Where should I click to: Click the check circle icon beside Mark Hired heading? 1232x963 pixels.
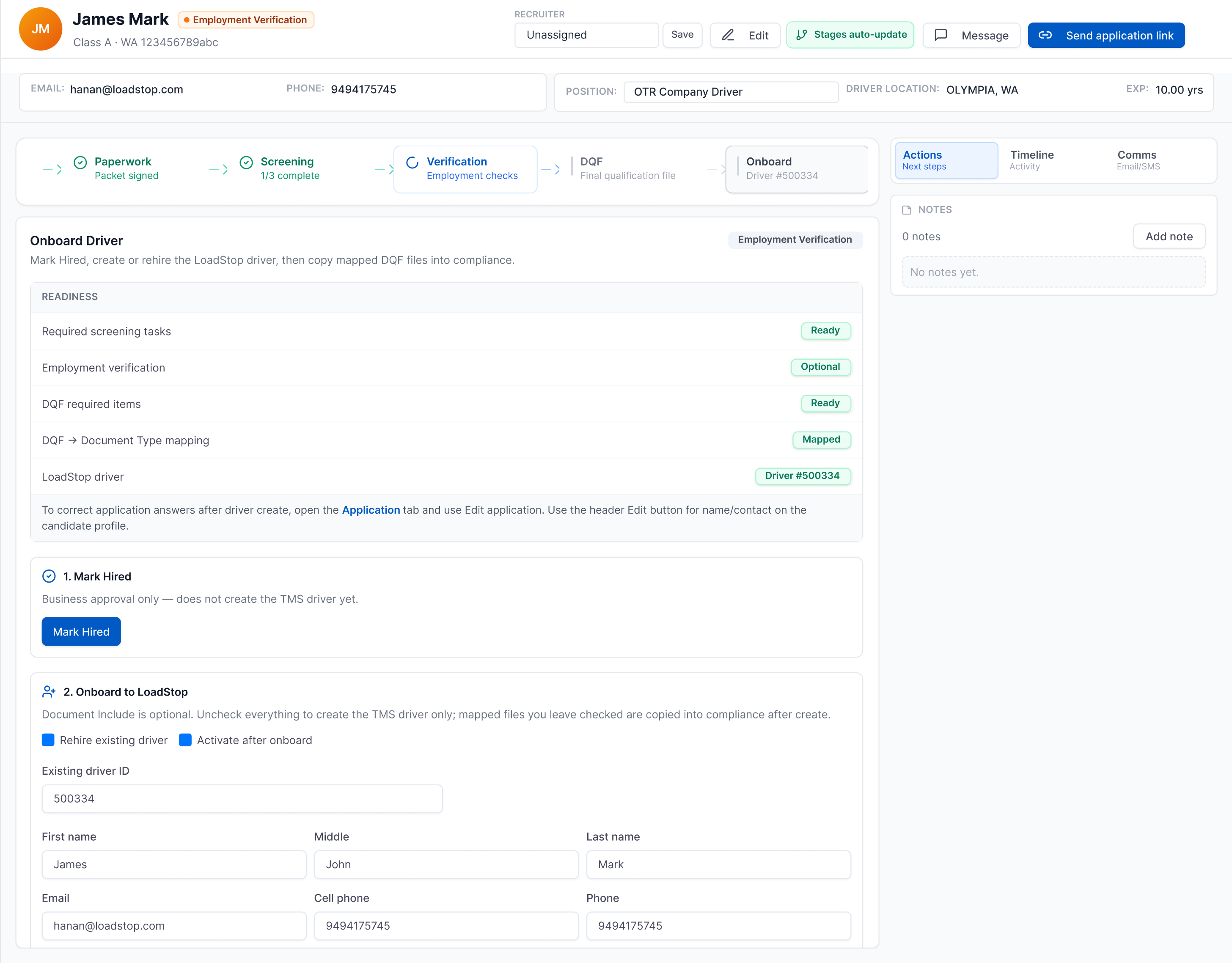[x=49, y=576]
